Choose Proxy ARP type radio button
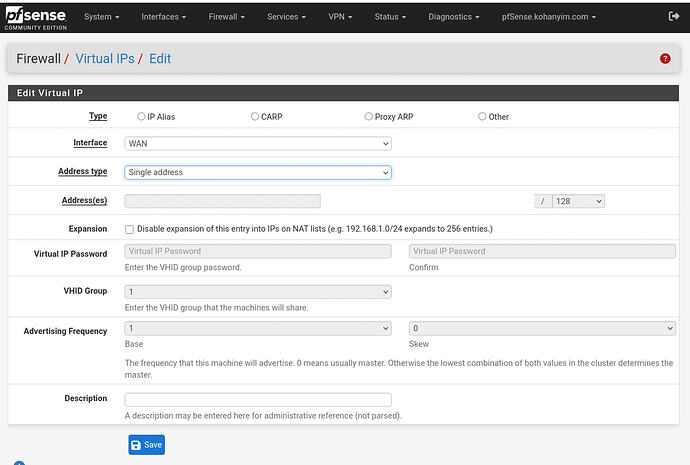This screenshot has width=690, height=465. 368,117
